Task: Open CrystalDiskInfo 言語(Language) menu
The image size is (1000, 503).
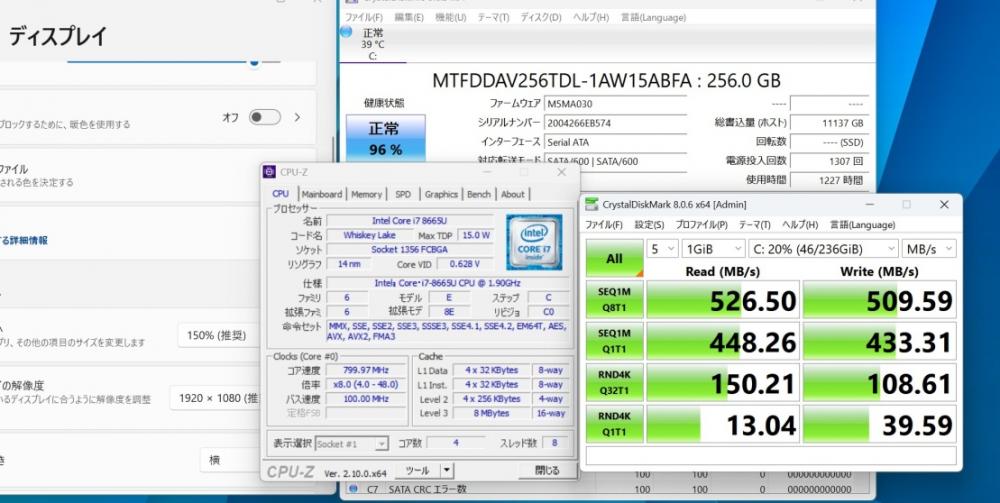Action: pyautogui.click(x=654, y=18)
